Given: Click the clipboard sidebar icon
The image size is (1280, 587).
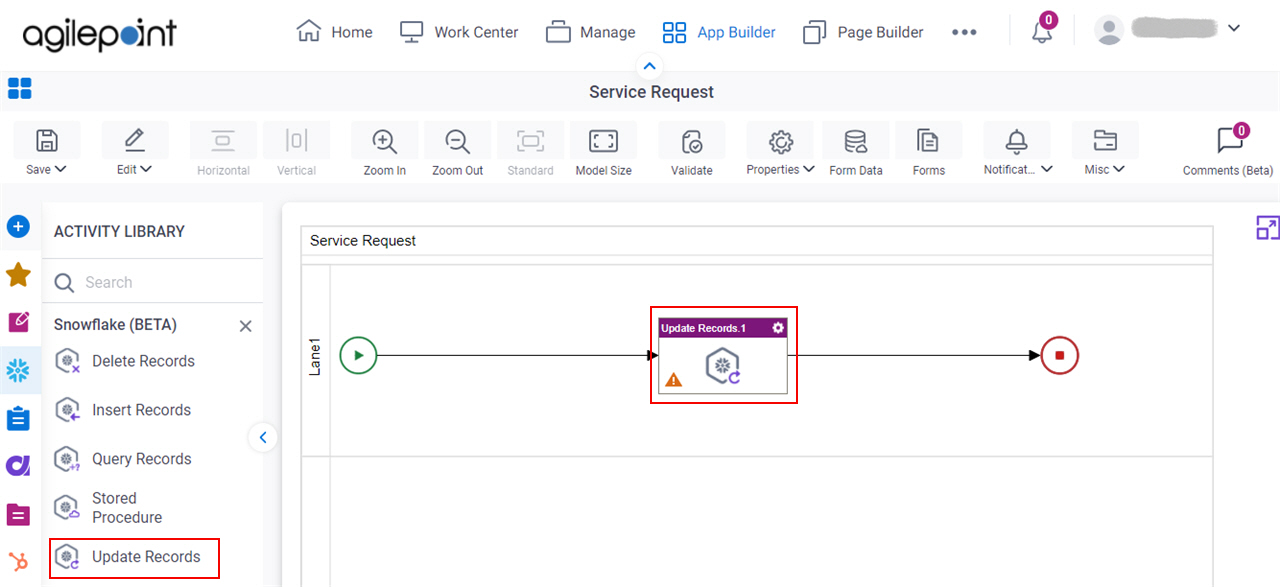Looking at the screenshot, I should (18, 418).
